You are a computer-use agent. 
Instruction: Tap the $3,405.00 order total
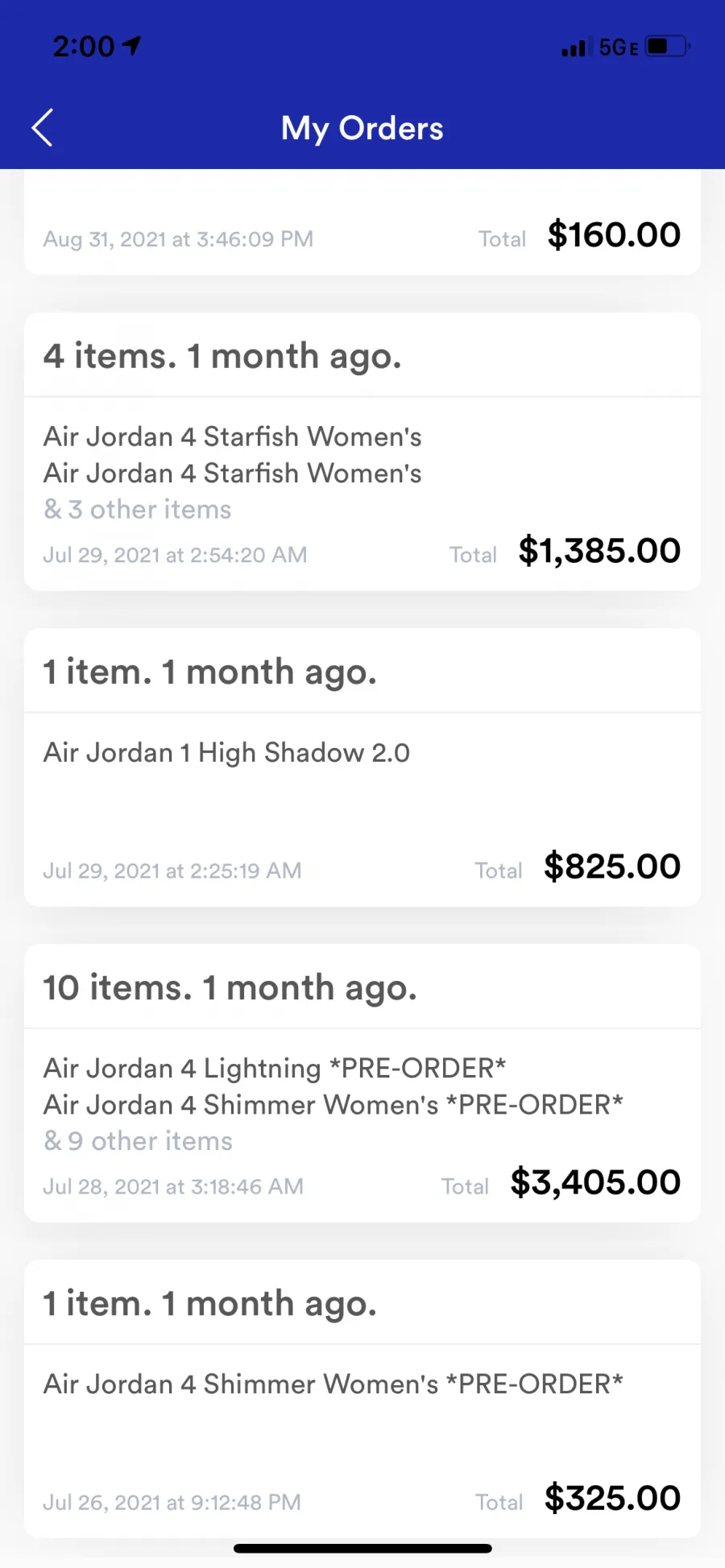tap(595, 1182)
